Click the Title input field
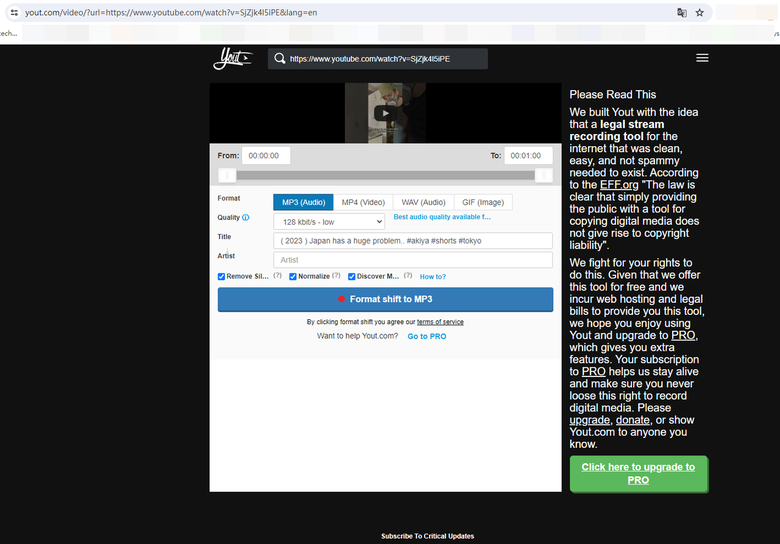 (x=413, y=241)
